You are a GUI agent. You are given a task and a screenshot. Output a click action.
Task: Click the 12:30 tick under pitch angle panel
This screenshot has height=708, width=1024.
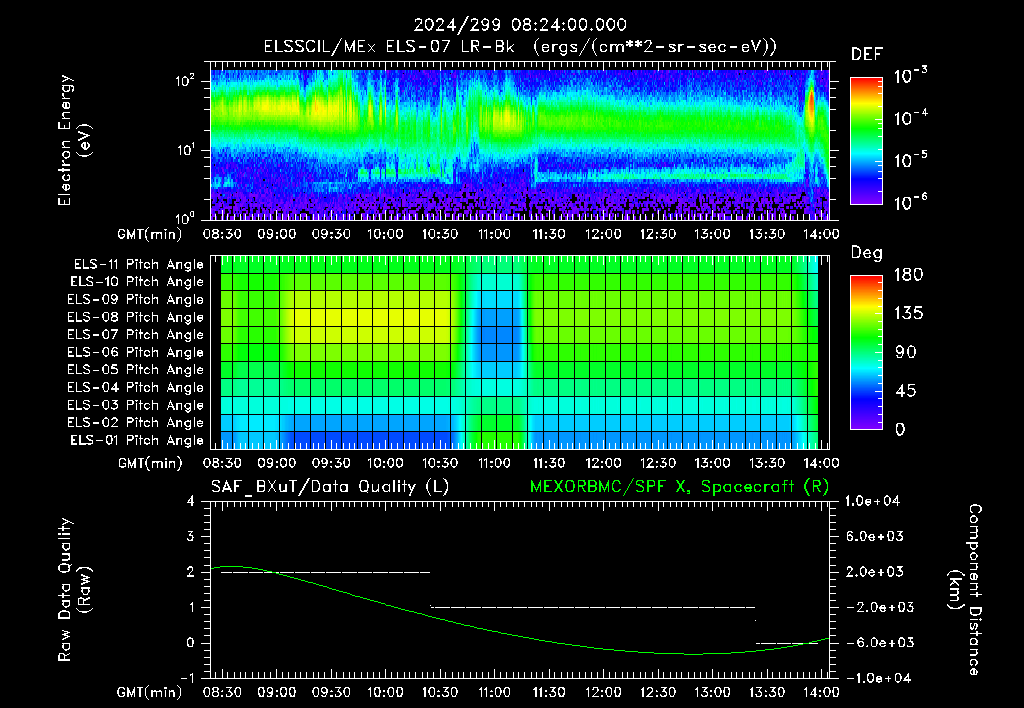(x=658, y=464)
